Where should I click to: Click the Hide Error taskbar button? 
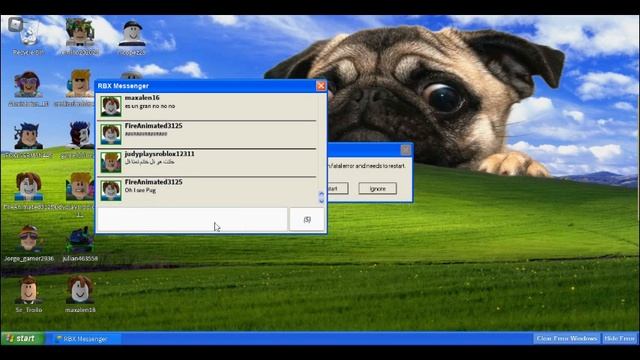[x=619, y=338]
